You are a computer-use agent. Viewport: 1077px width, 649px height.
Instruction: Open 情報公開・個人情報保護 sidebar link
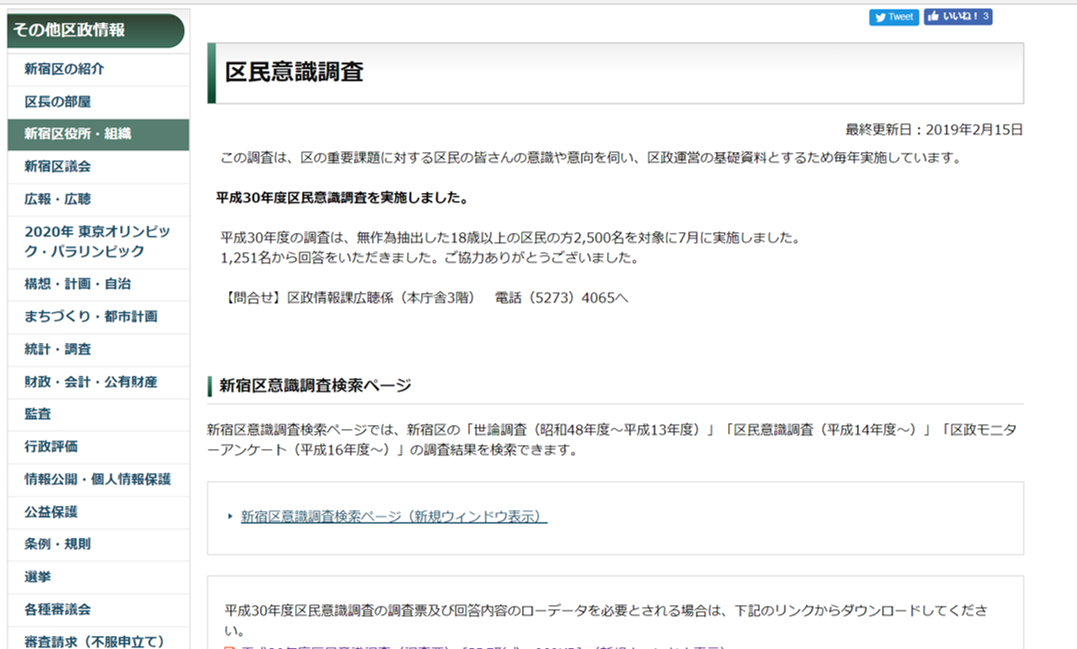click(x=98, y=480)
